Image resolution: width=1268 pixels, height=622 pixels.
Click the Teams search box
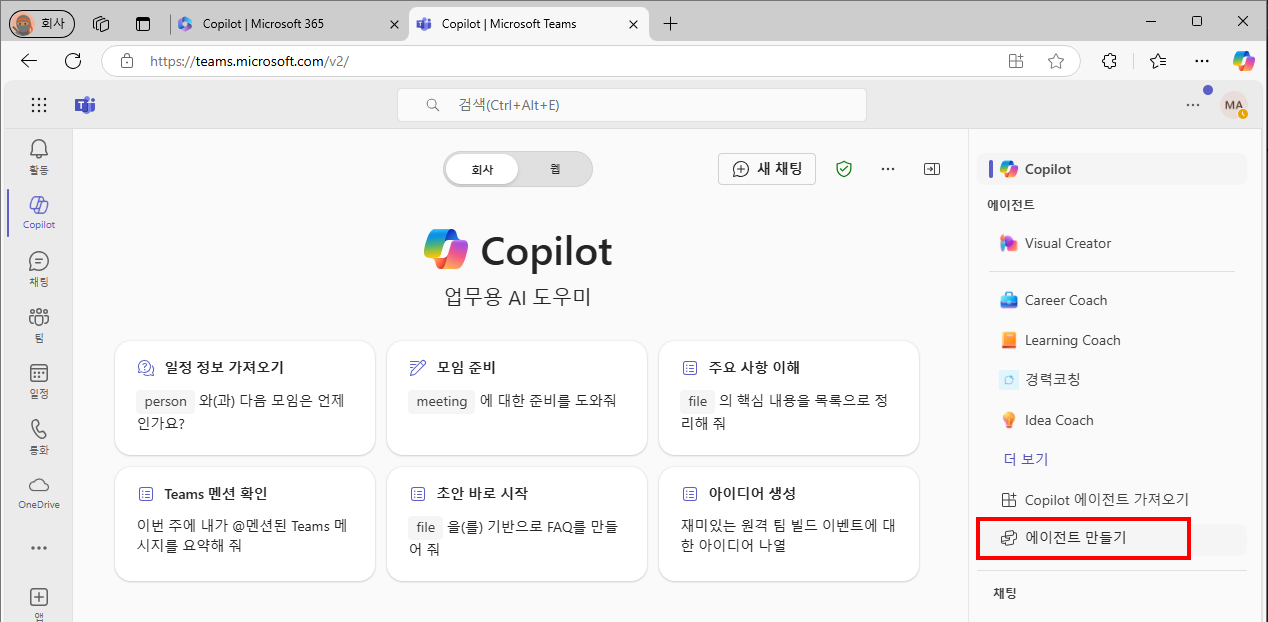[632, 105]
